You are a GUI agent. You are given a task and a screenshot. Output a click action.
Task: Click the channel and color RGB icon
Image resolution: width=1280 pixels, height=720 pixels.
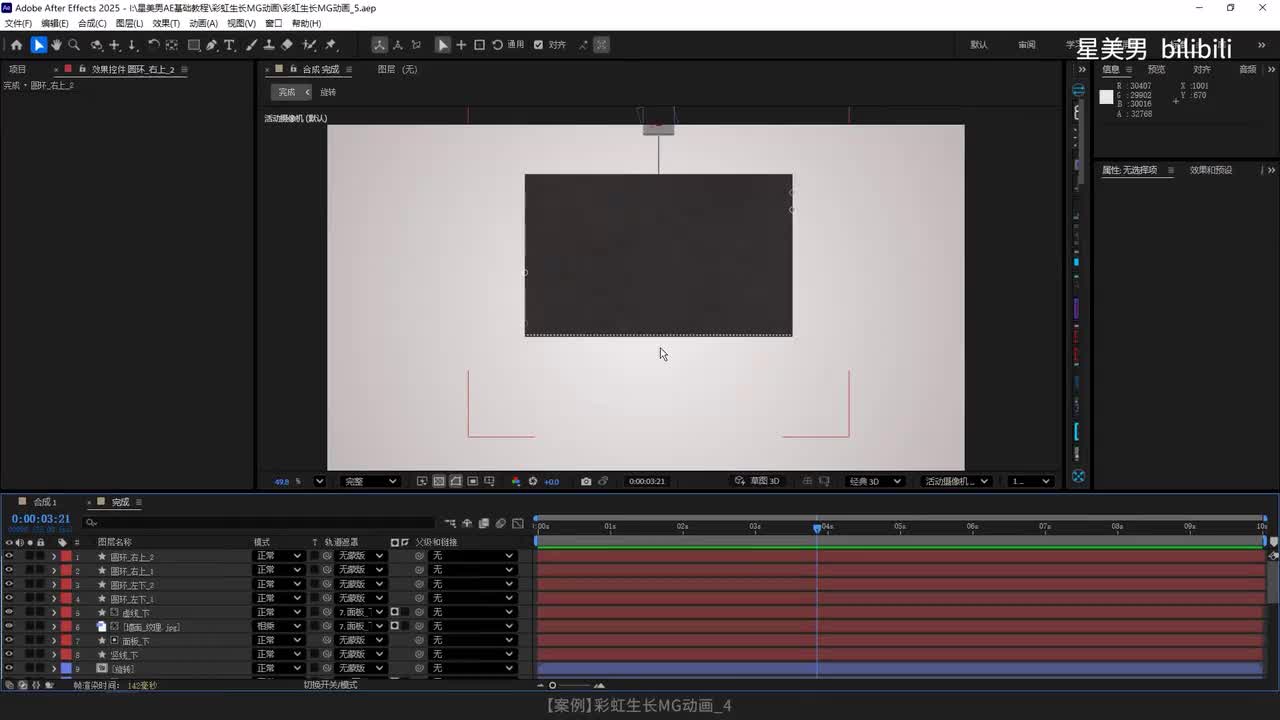point(516,481)
